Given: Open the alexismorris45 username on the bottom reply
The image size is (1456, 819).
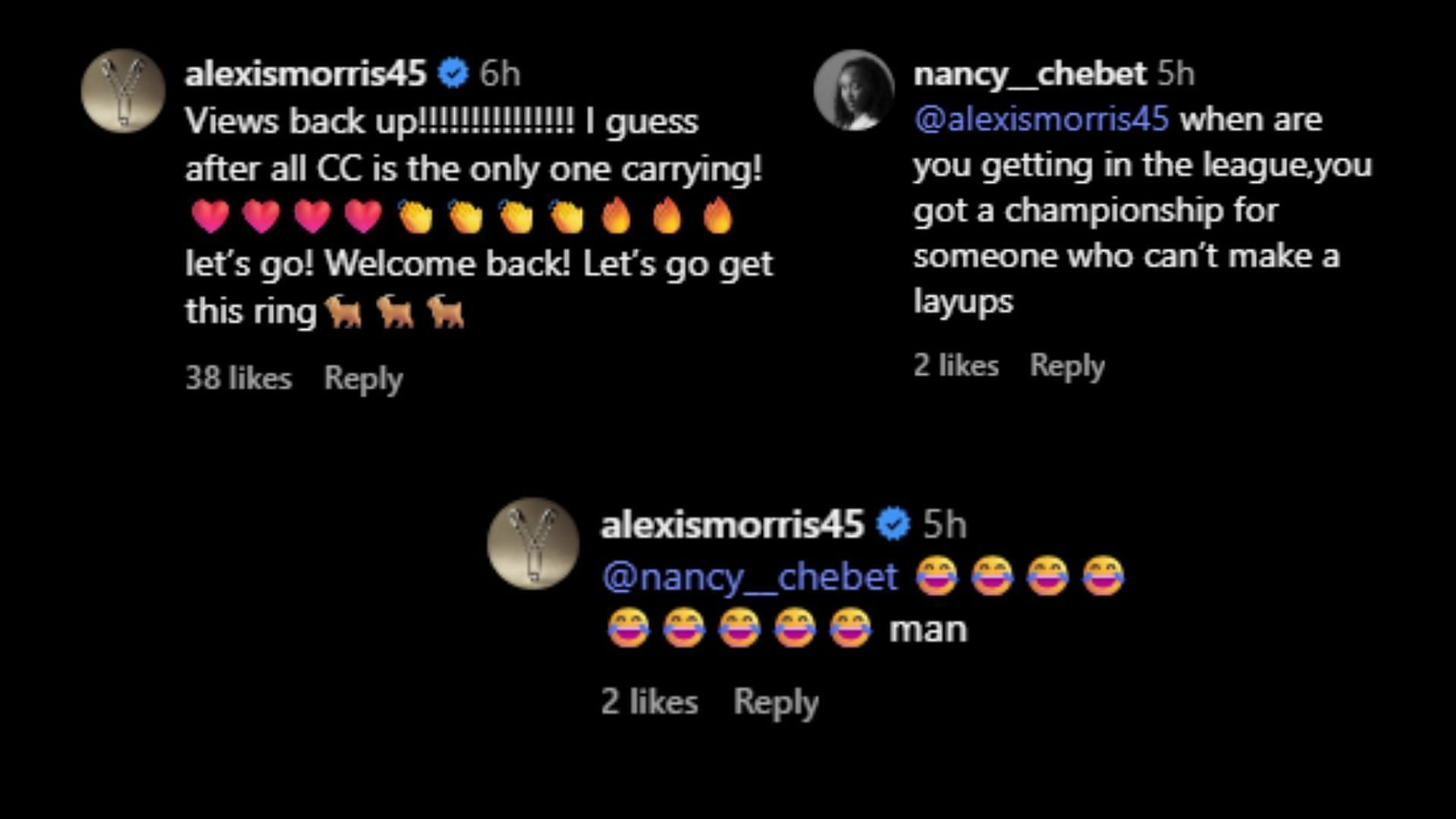Looking at the screenshot, I should 732,524.
